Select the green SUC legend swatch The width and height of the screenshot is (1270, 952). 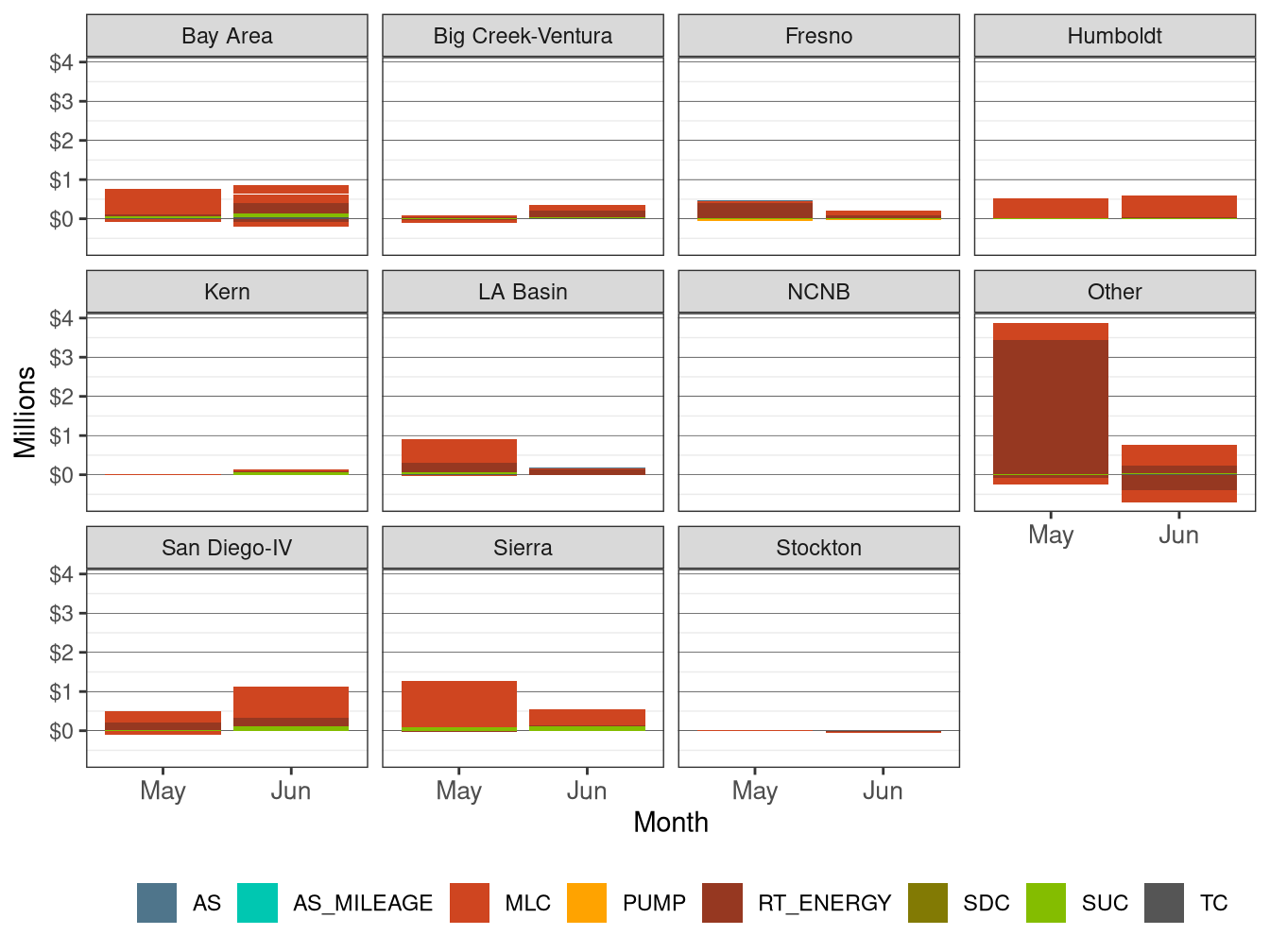[x=1046, y=903]
